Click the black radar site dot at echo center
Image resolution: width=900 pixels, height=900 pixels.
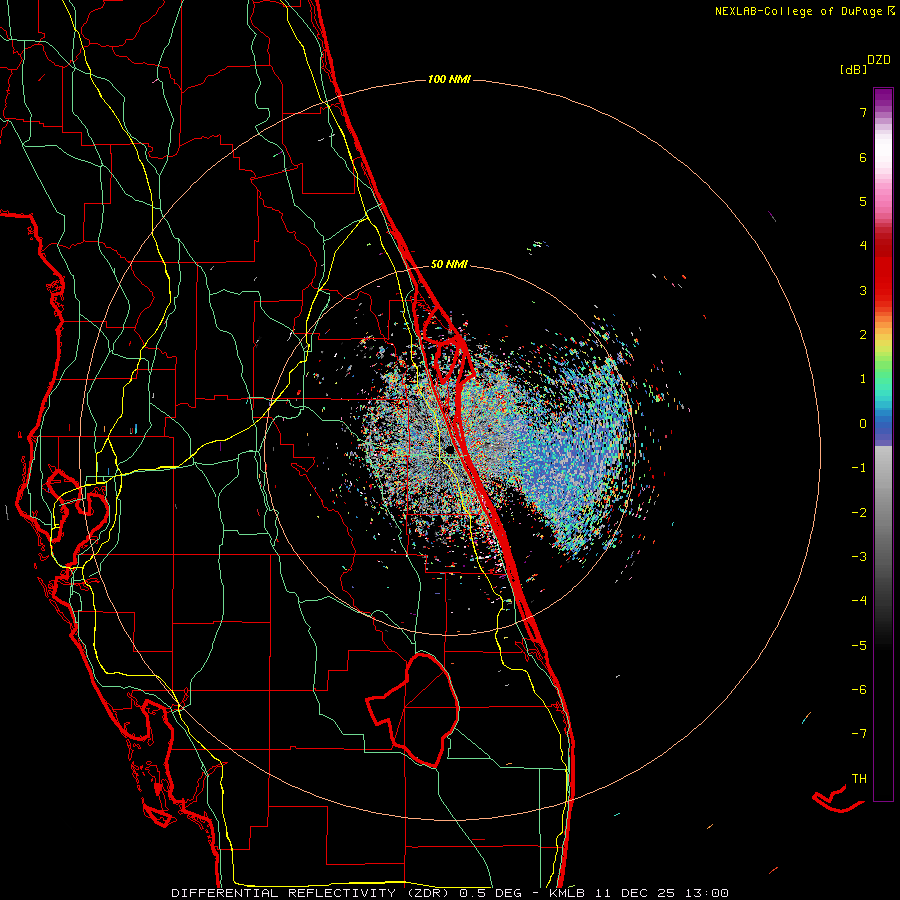(x=449, y=450)
